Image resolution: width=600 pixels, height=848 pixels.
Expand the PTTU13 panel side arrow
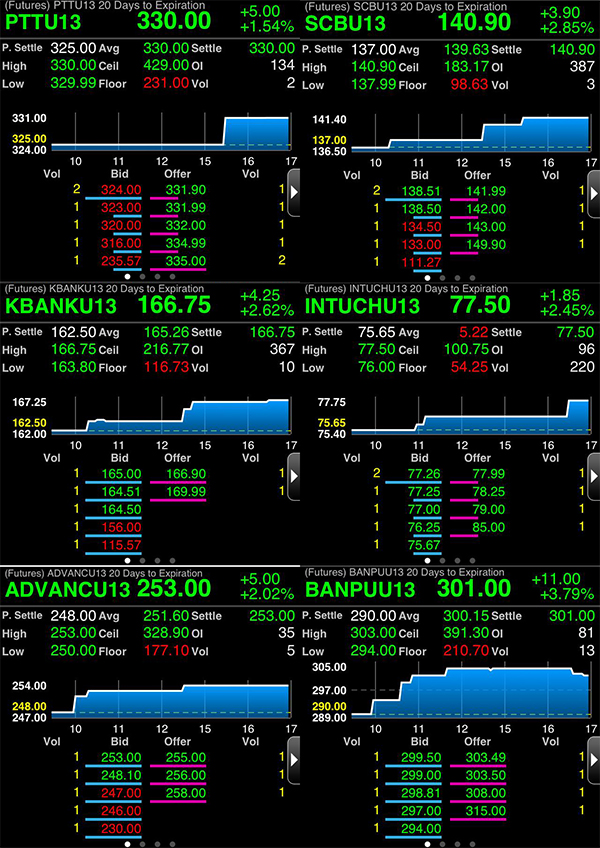pos(293,193)
